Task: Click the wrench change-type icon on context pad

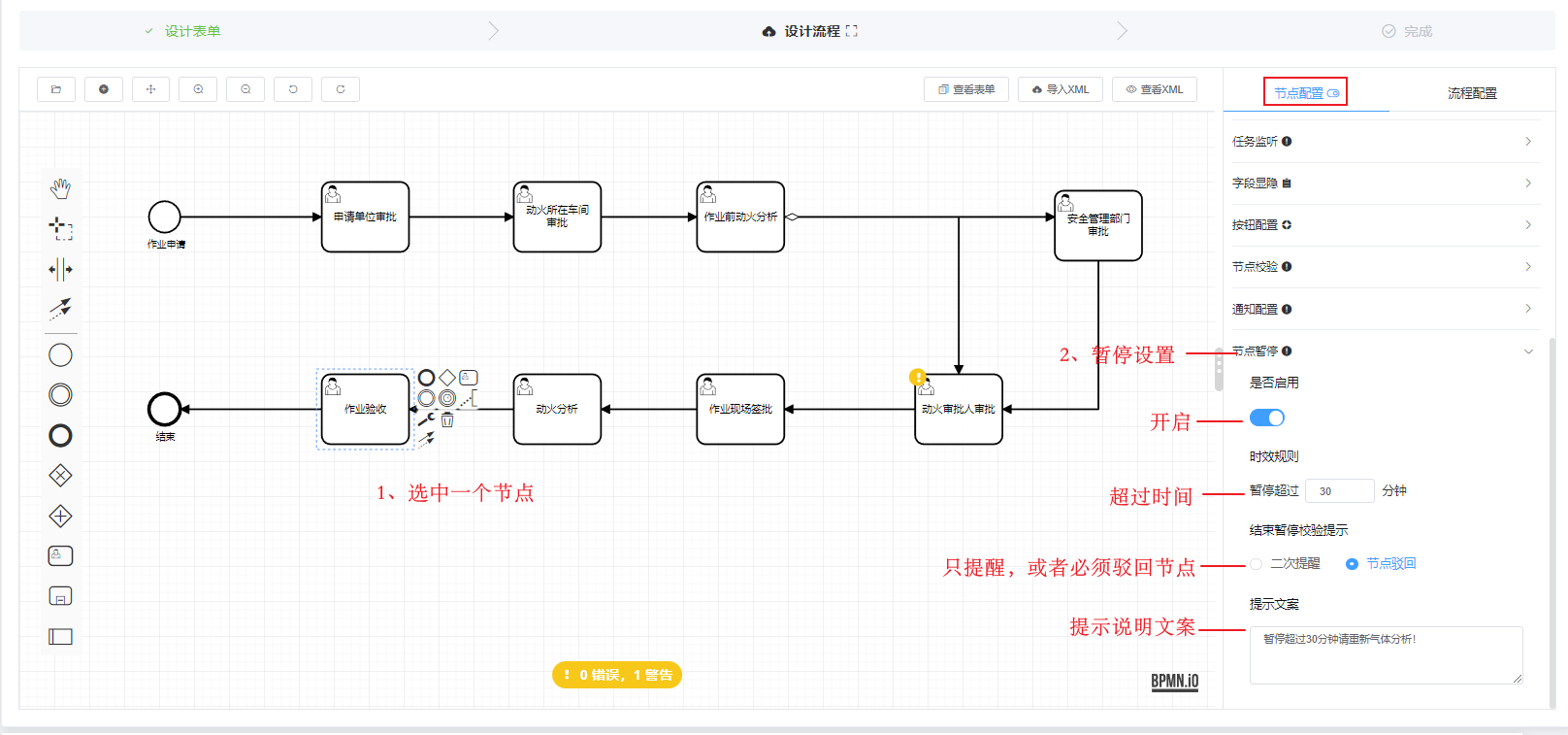Action: 426,418
